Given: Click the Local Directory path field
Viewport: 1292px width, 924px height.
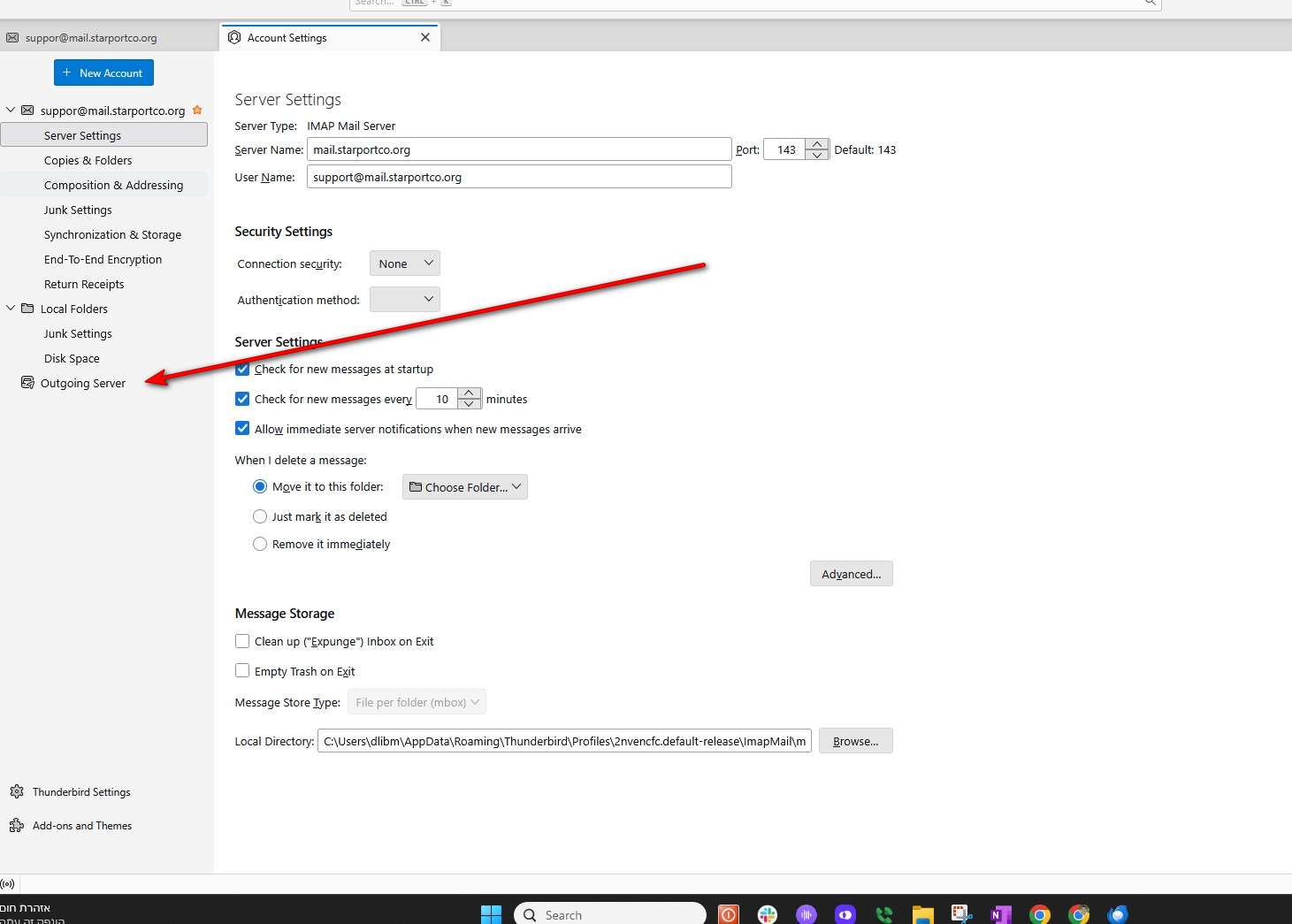Looking at the screenshot, I should (565, 741).
